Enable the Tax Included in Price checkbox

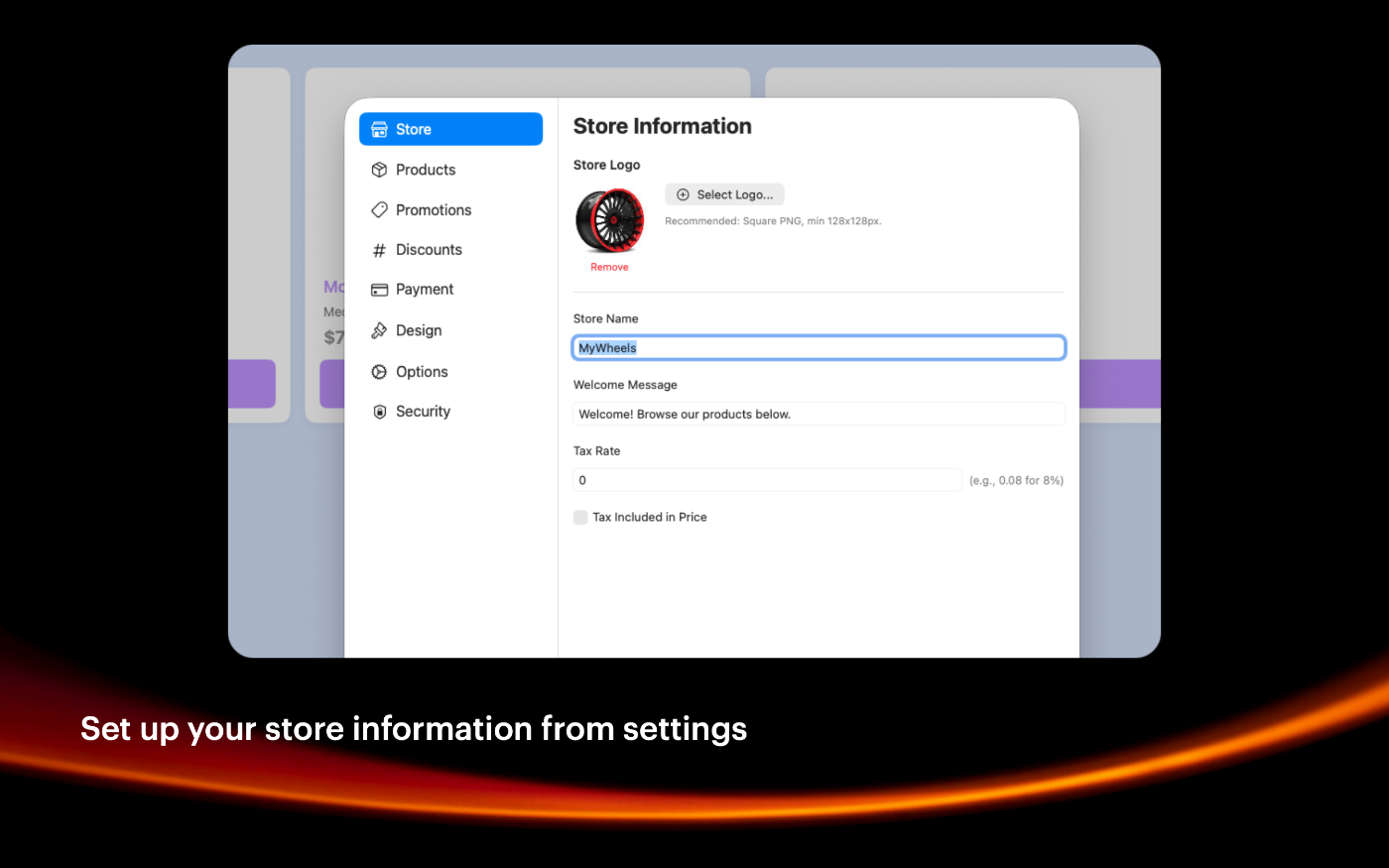tap(580, 517)
